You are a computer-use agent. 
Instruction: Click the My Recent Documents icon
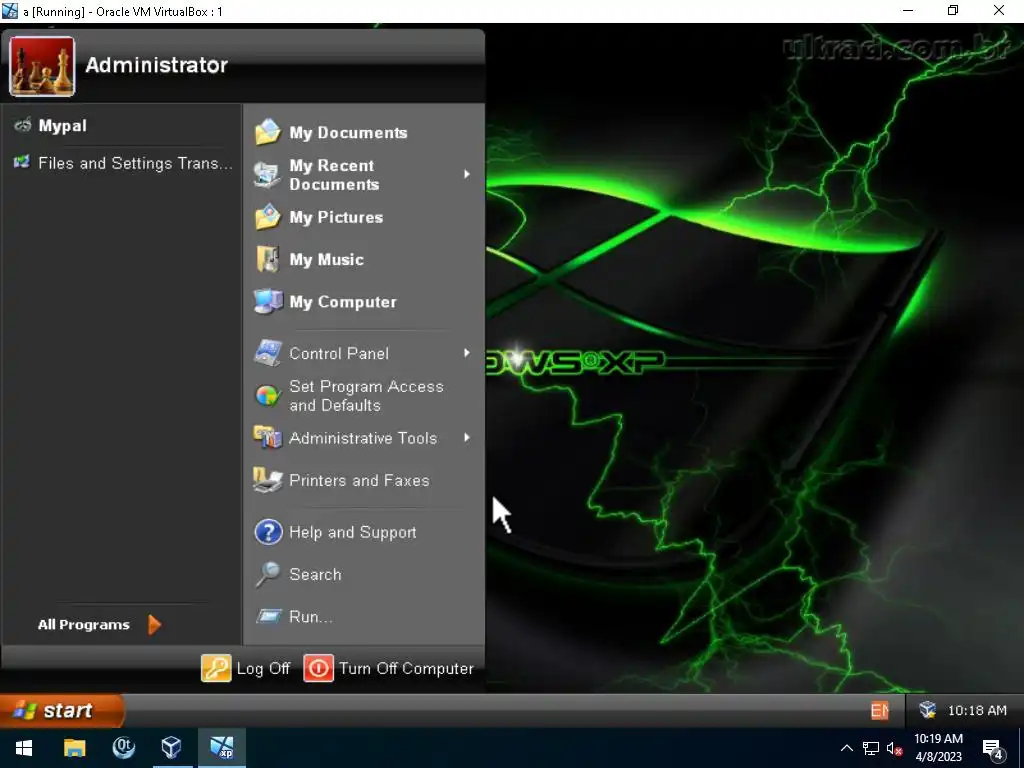tap(268, 175)
